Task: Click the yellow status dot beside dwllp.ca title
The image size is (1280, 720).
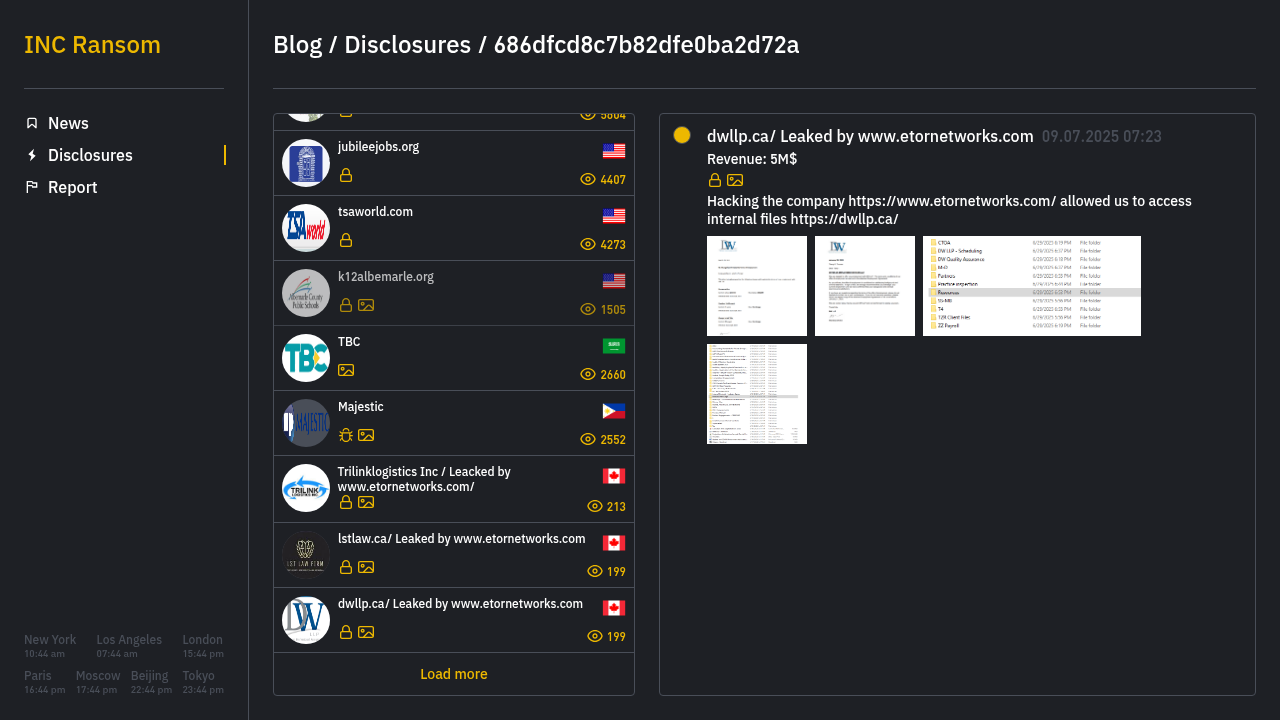Action: (682, 135)
